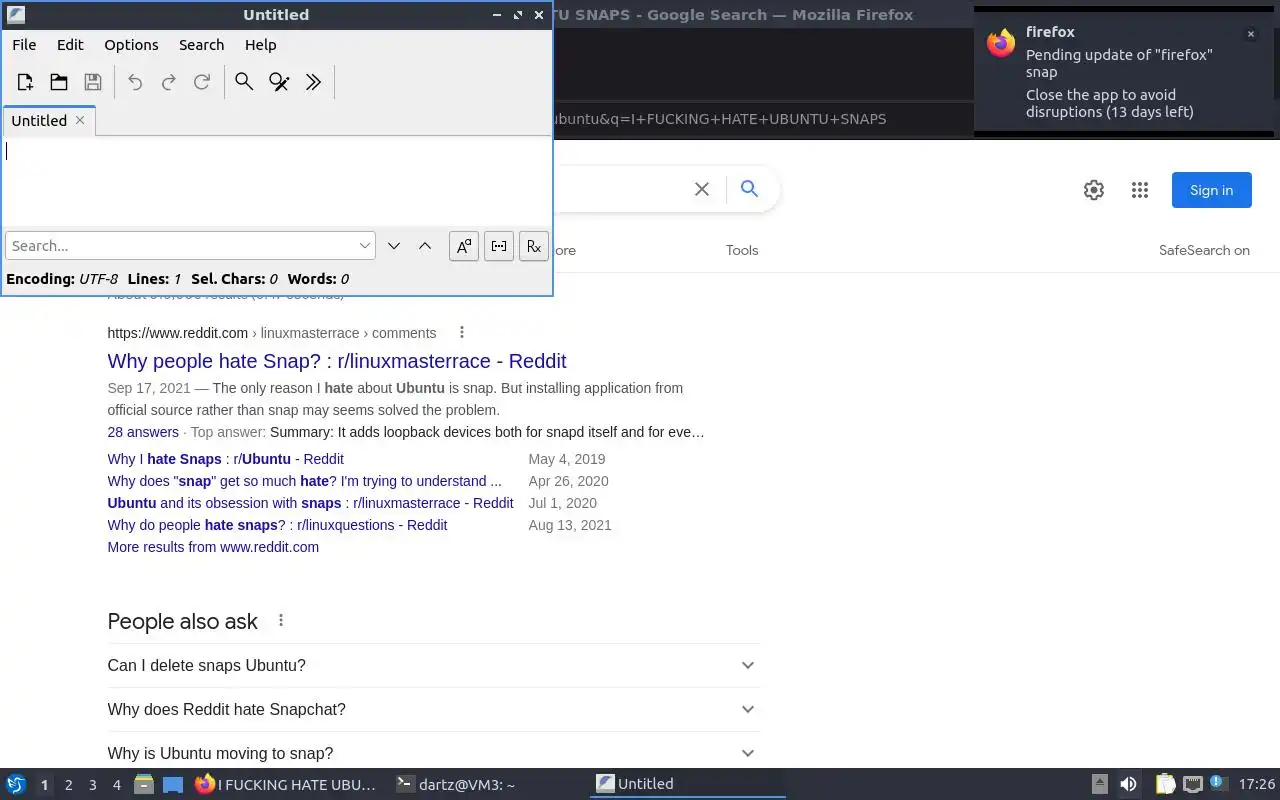This screenshot has width=1280, height=800.
Task: Open the File menu
Action: tap(24, 45)
